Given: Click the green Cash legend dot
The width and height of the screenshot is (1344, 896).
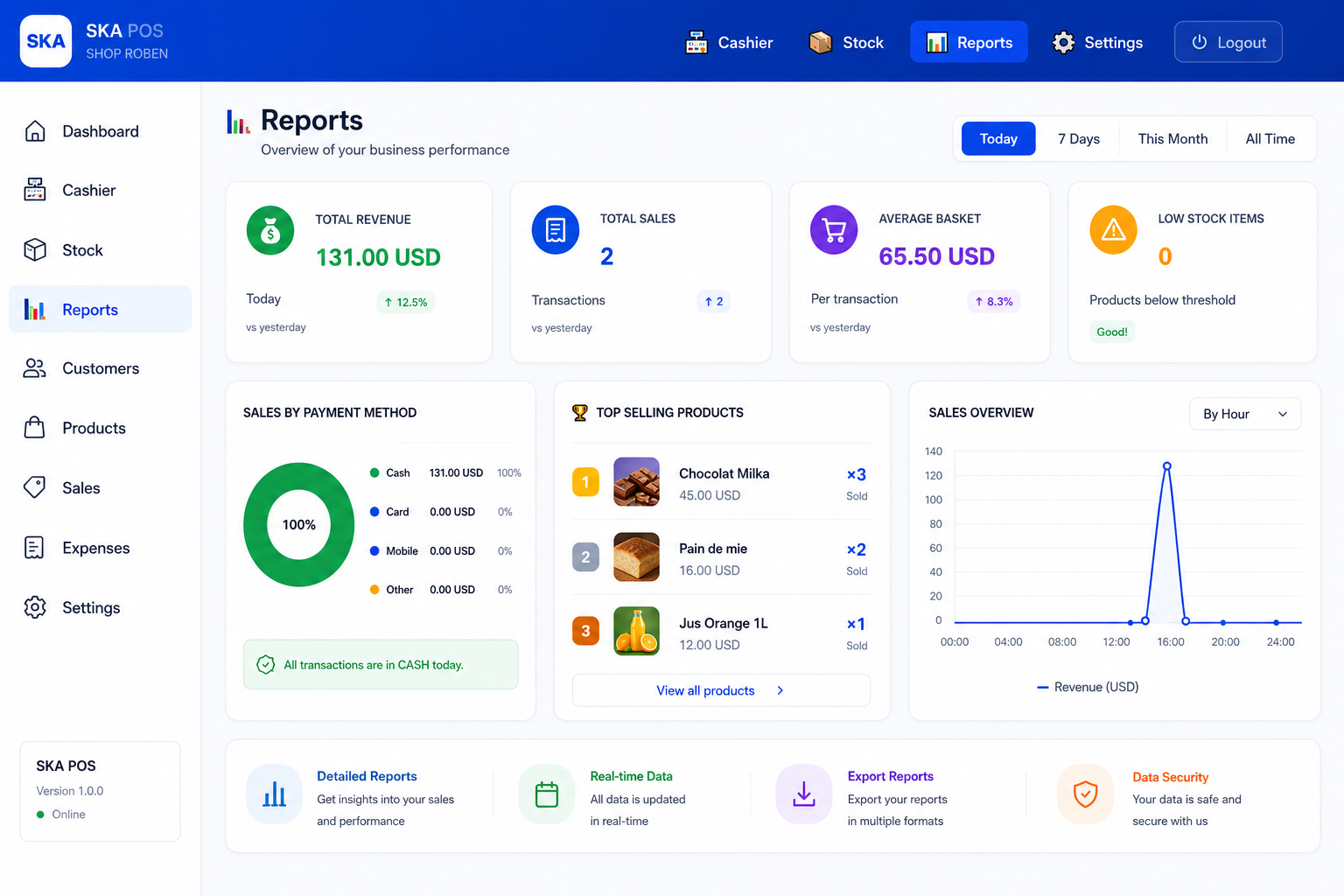Looking at the screenshot, I should (374, 472).
